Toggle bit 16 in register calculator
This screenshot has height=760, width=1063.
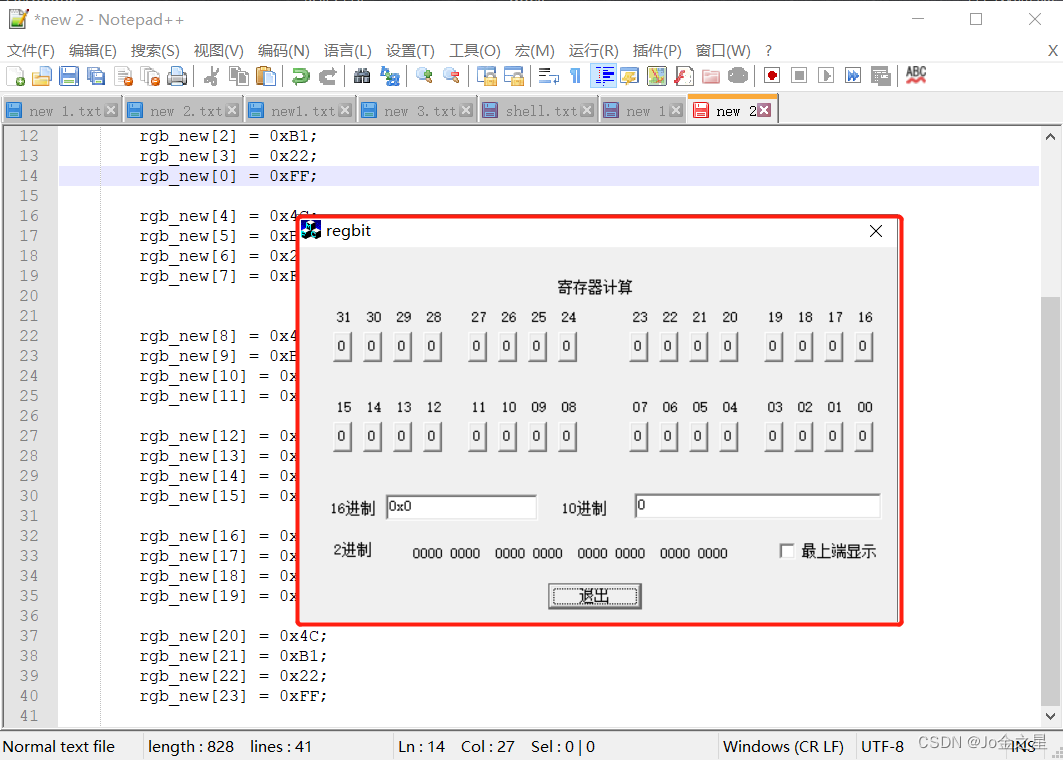(x=863, y=346)
